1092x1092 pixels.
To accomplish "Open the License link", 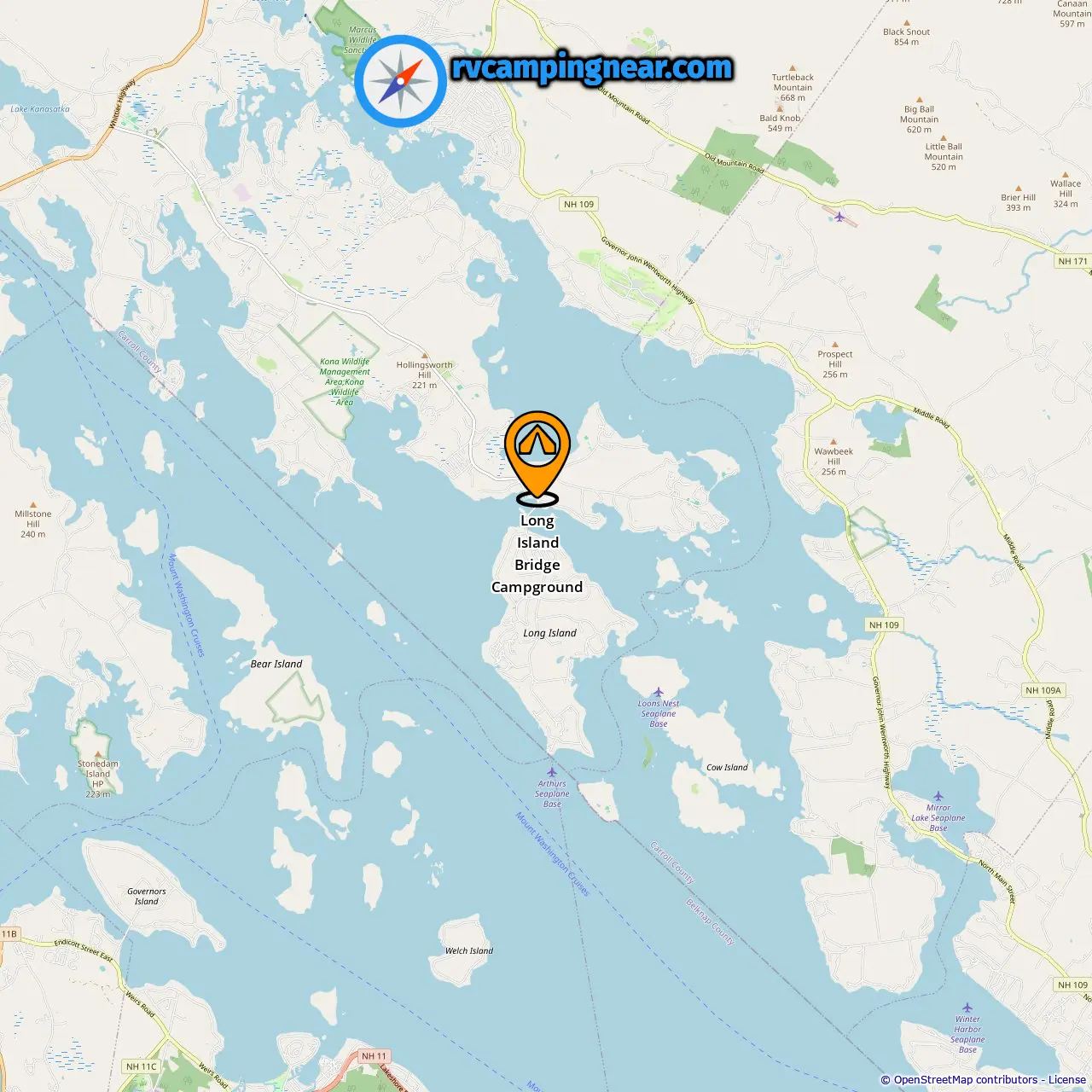I will 1067,1080.
